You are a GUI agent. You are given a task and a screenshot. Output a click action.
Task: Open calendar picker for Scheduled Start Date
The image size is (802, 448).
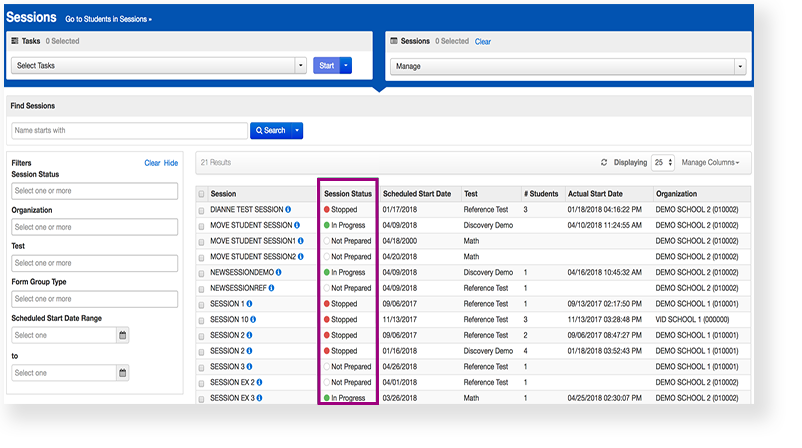point(123,335)
